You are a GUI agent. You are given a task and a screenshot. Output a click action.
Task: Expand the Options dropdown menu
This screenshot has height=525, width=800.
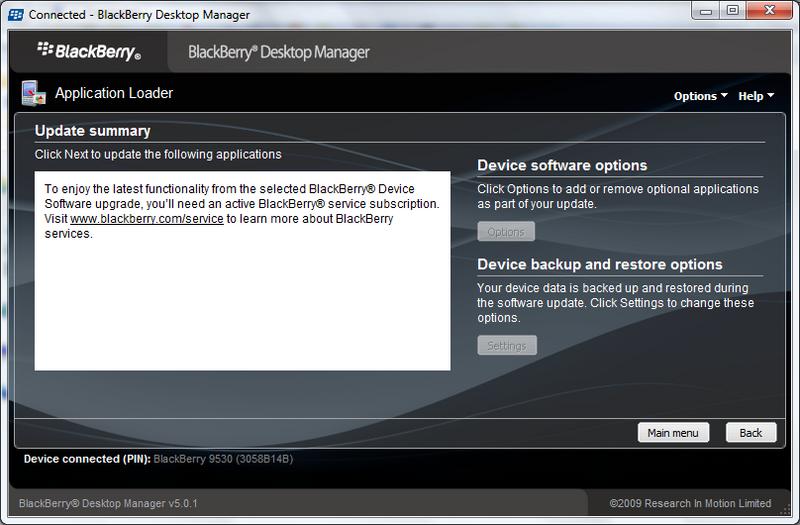point(700,96)
